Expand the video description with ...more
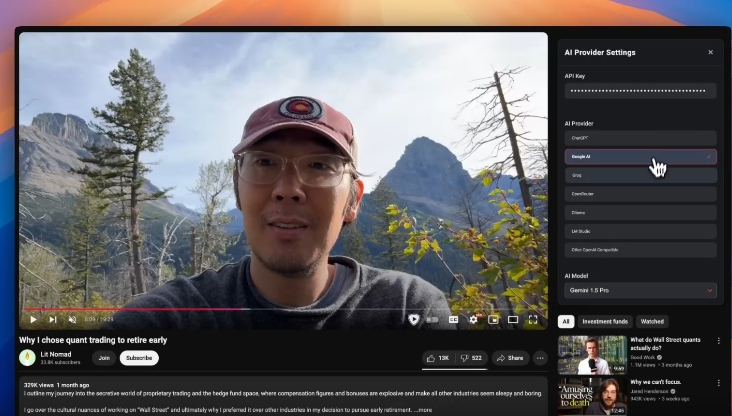Image resolution: width=732 pixels, height=416 pixels. pos(424,410)
